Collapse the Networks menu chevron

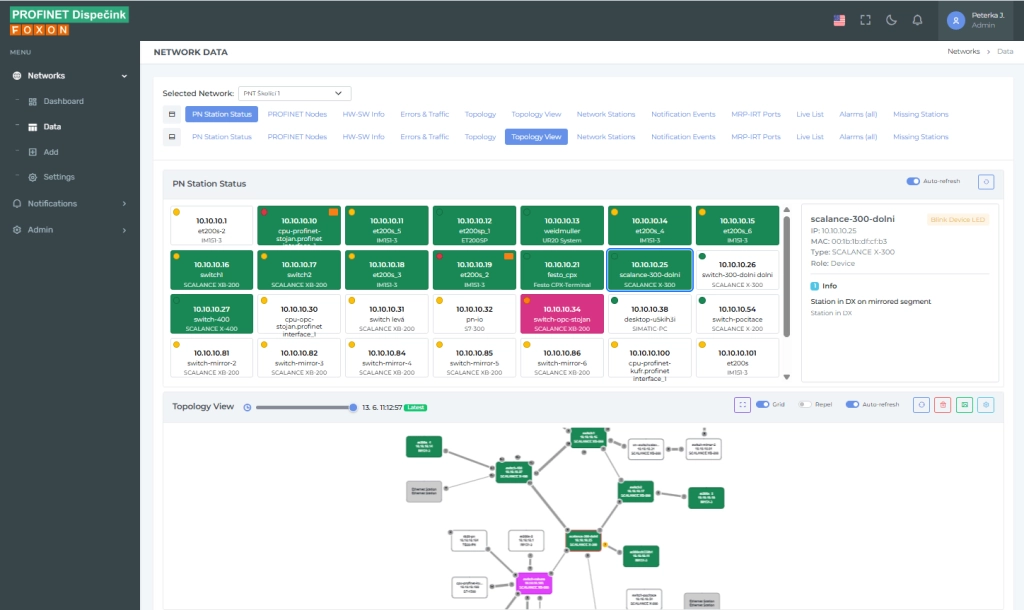click(124, 76)
